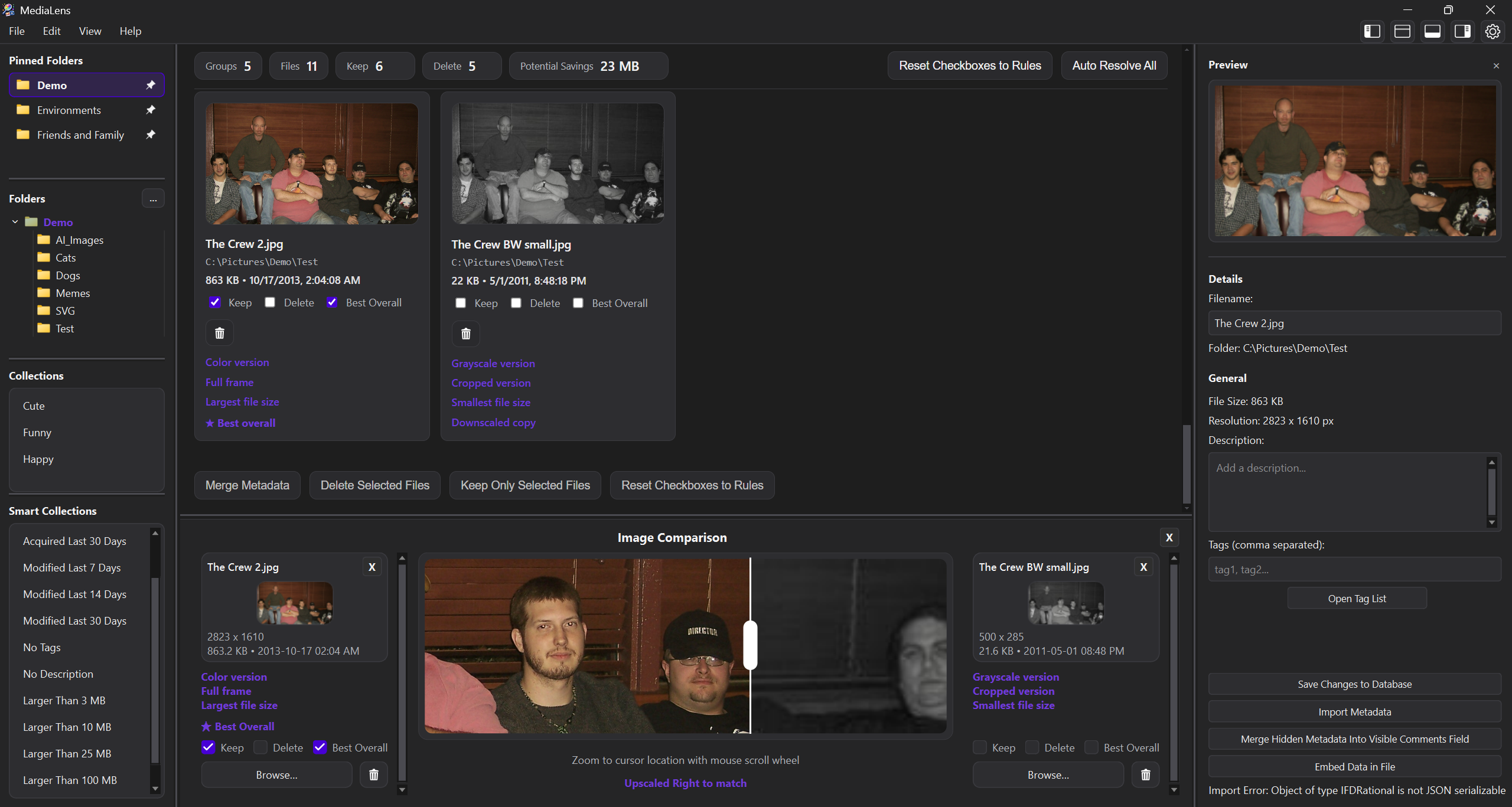Screen dimensions: 1512x807
Task: Click Merge Metadata button
Action: point(247,485)
